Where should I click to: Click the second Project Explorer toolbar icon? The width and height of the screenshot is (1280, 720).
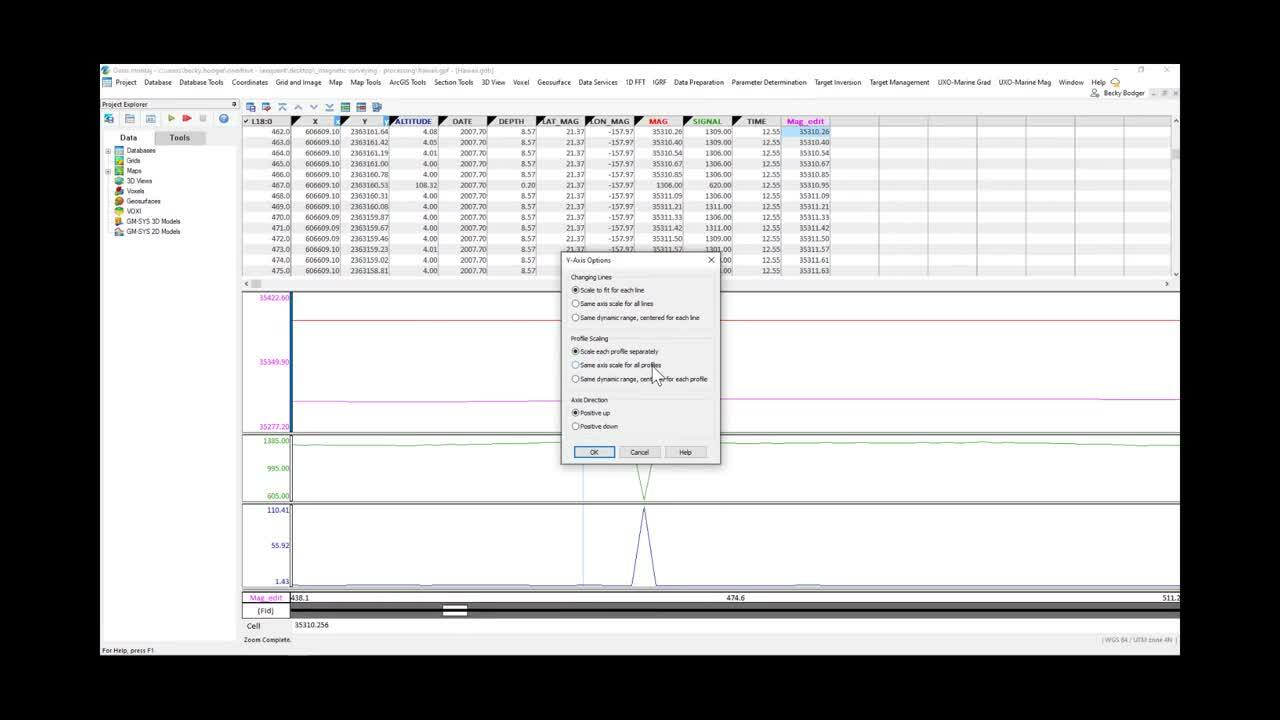[x=129, y=118]
